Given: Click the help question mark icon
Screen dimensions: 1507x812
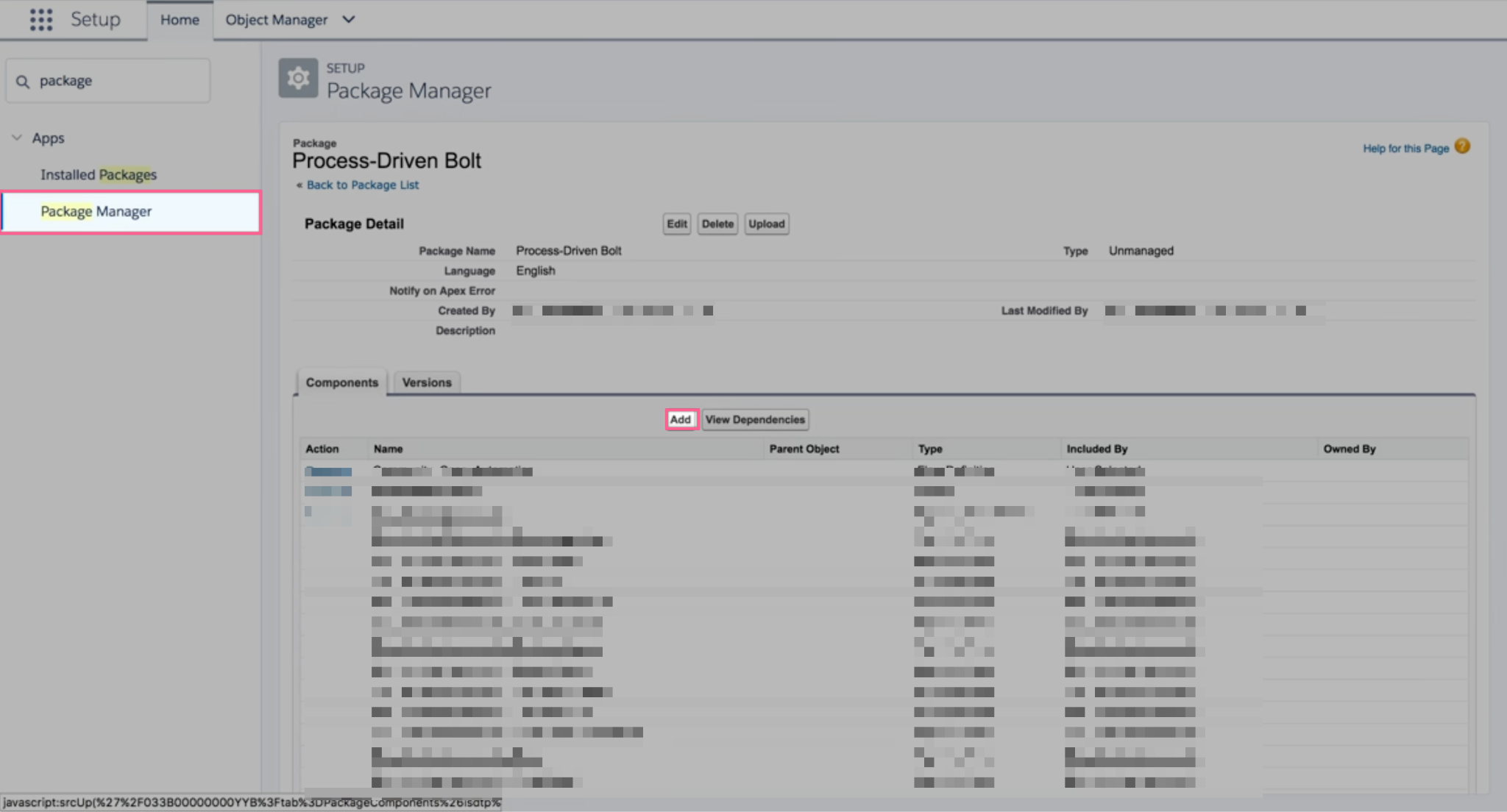Looking at the screenshot, I should pyautogui.click(x=1462, y=146).
